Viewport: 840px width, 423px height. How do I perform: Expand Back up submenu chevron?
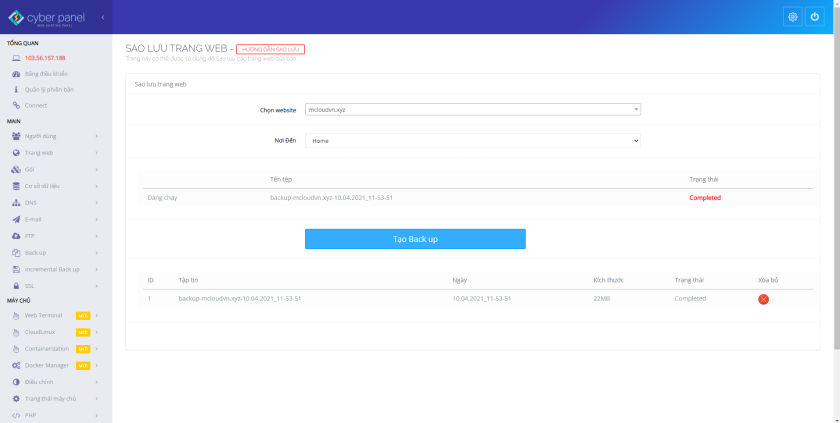(x=96, y=253)
